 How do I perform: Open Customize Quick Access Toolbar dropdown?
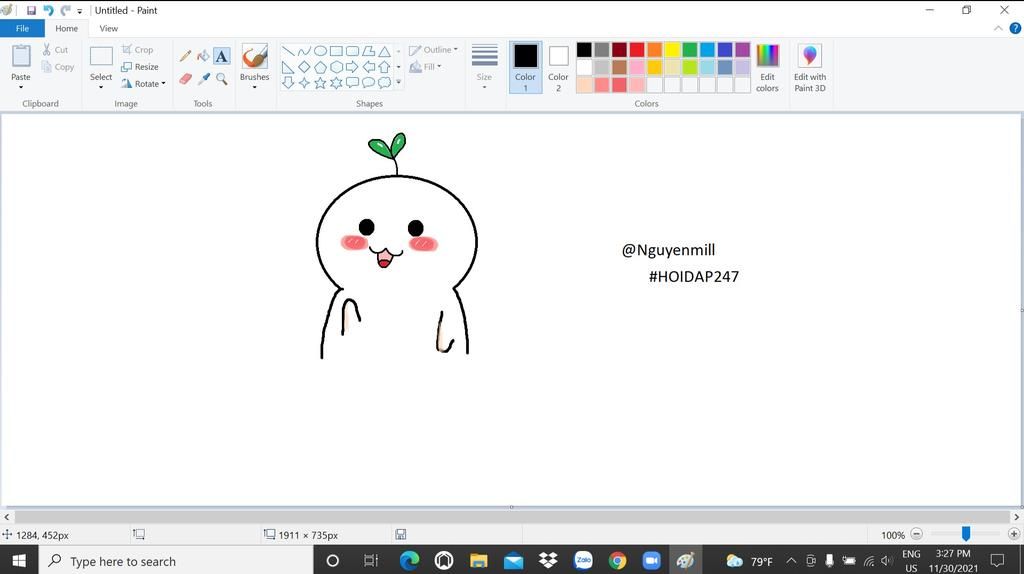[80, 11]
